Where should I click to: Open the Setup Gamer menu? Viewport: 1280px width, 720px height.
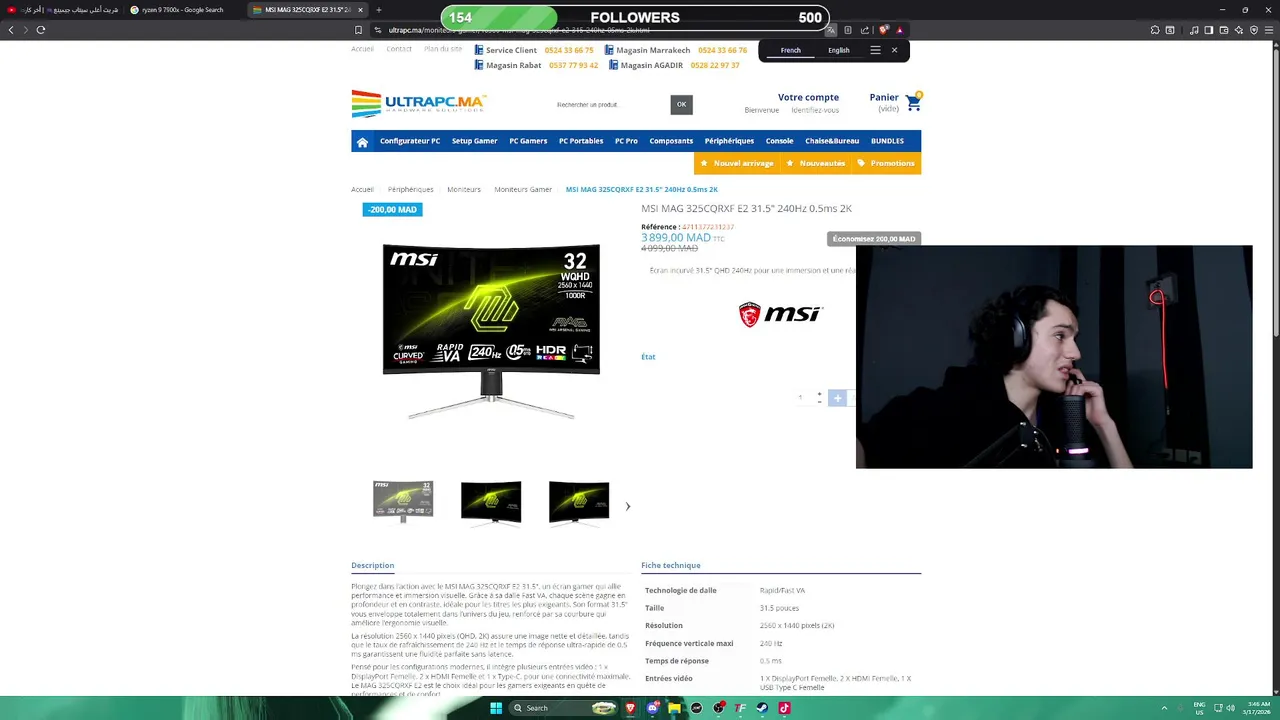coord(474,141)
